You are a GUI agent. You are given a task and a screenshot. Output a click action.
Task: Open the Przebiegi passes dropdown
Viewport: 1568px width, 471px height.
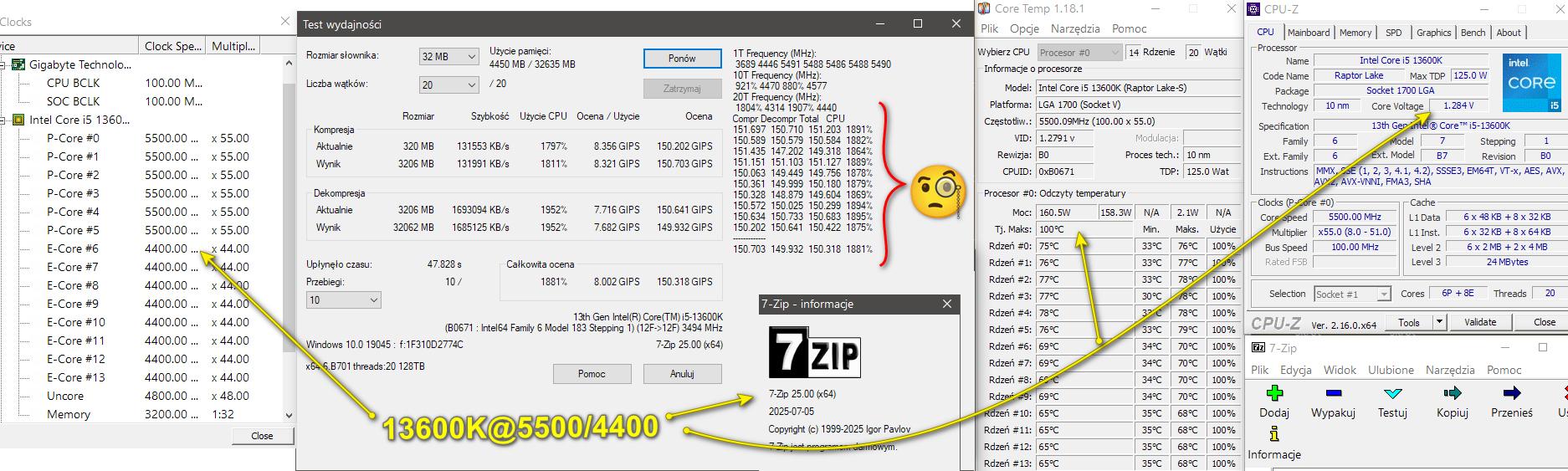pyautogui.click(x=344, y=299)
